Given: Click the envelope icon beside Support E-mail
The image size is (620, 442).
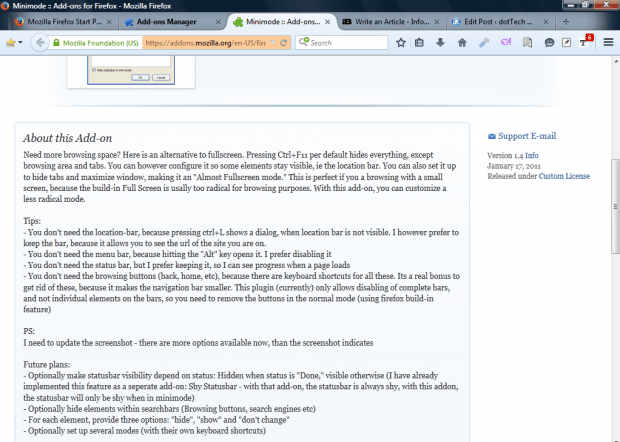Looking at the screenshot, I should [x=491, y=136].
